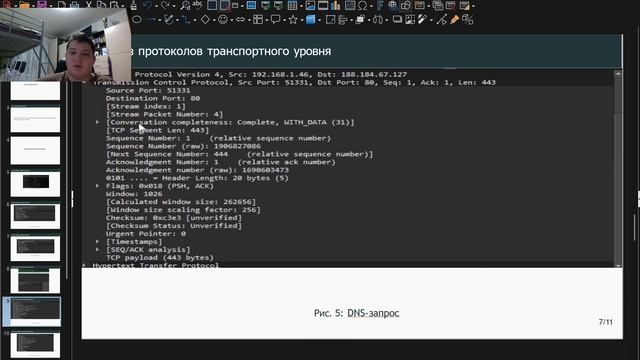
Task: Toggle Point Edit mode
Action: click(x=442, y=20)
